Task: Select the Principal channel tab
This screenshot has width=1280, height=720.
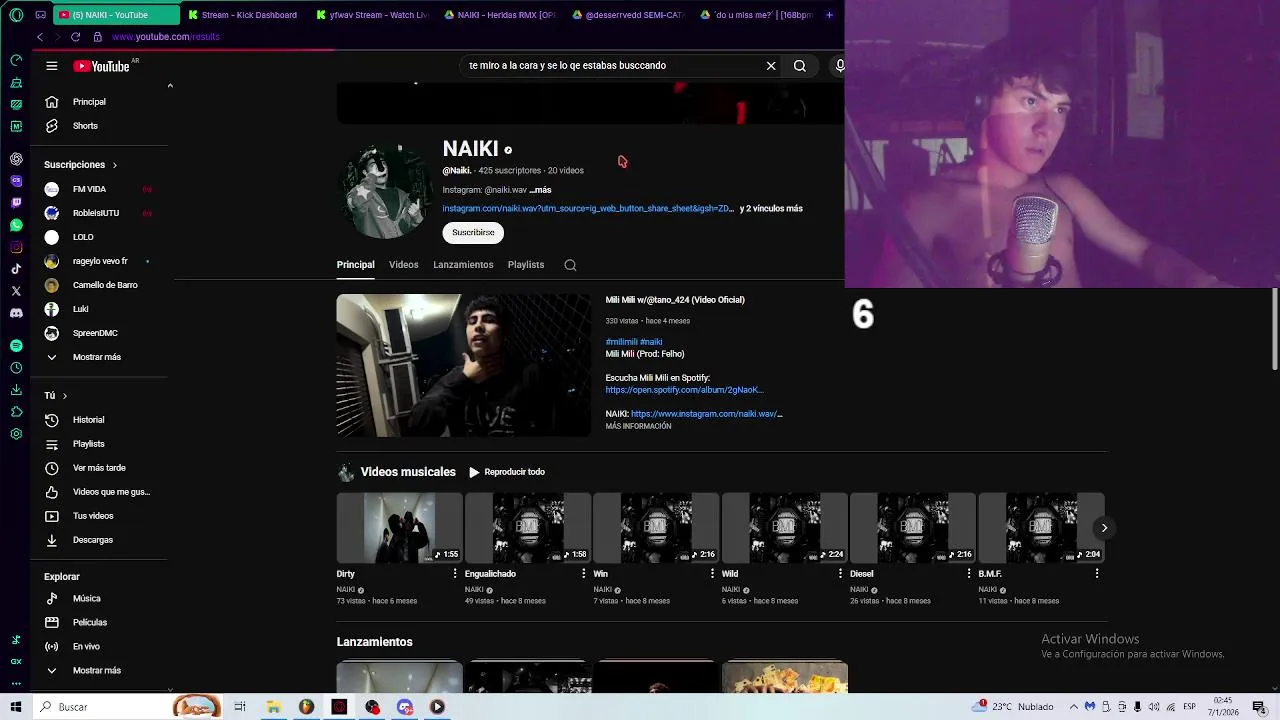Action: [x=355, y=265]
